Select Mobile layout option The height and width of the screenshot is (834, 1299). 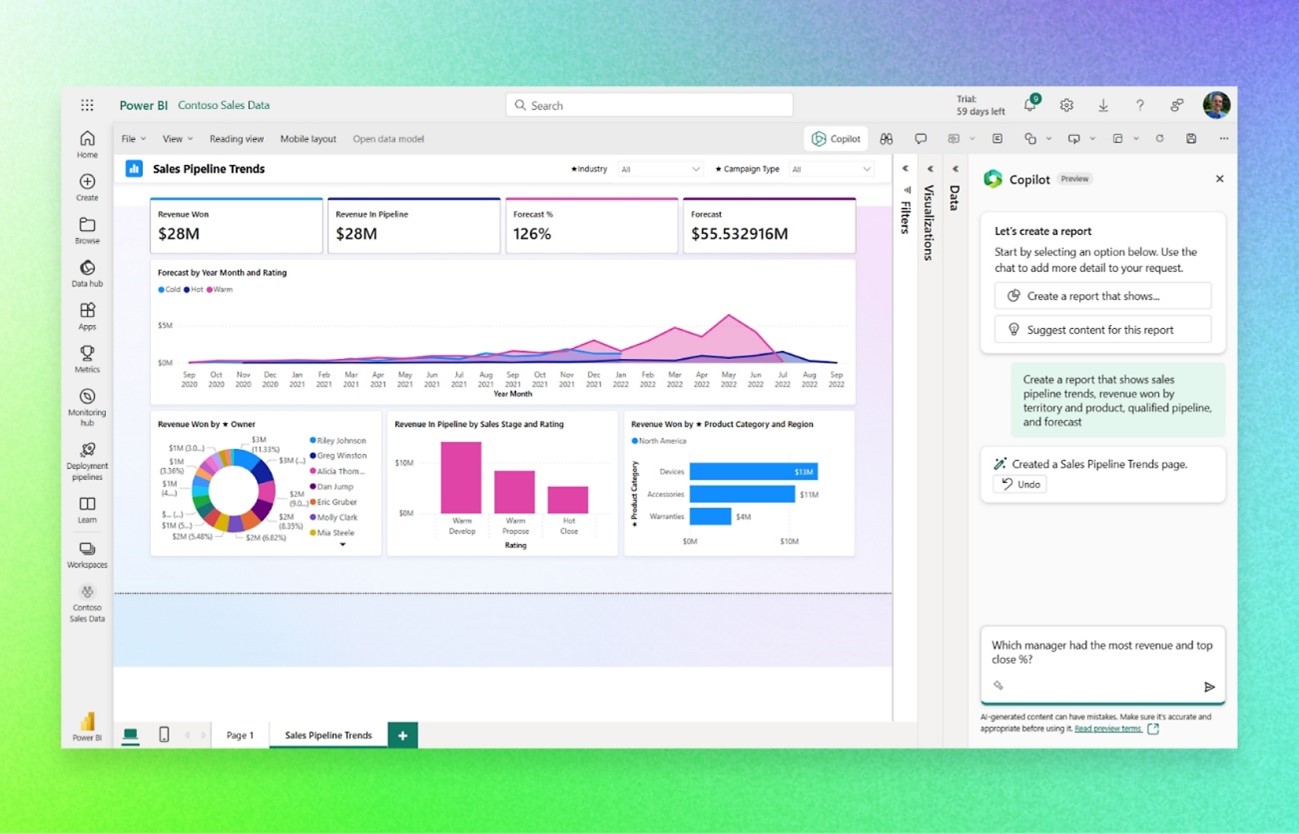[308, 139]
